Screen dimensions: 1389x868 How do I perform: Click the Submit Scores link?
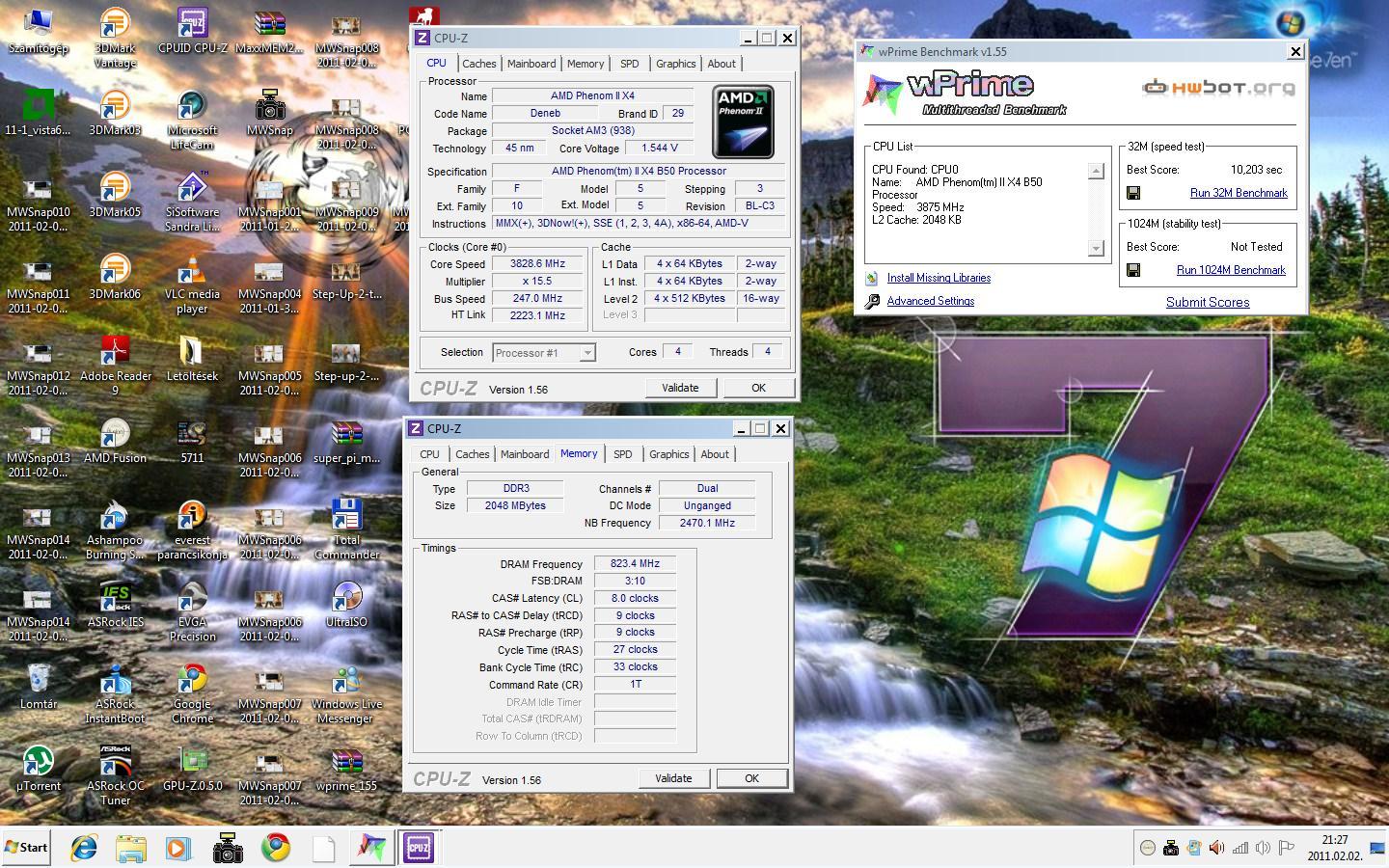pos(1208,302)
